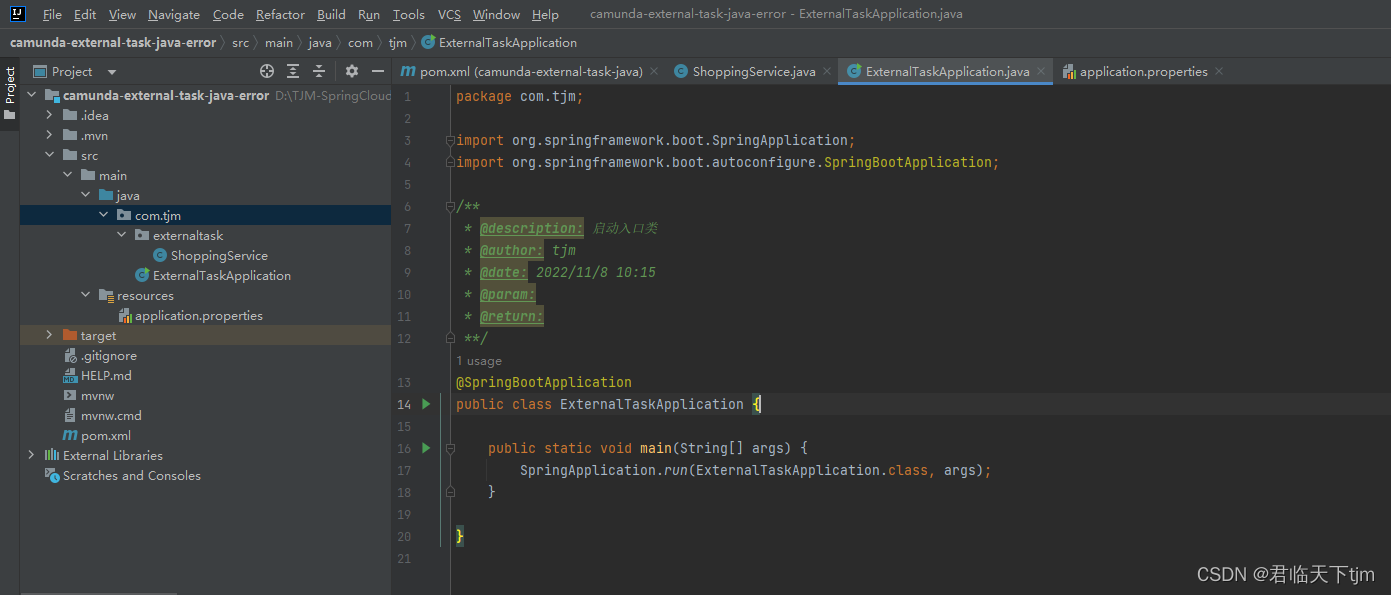Screen dimensions: 1391x595
Task: Click the tjm breadcrumb above the editor
Action: 398,42
